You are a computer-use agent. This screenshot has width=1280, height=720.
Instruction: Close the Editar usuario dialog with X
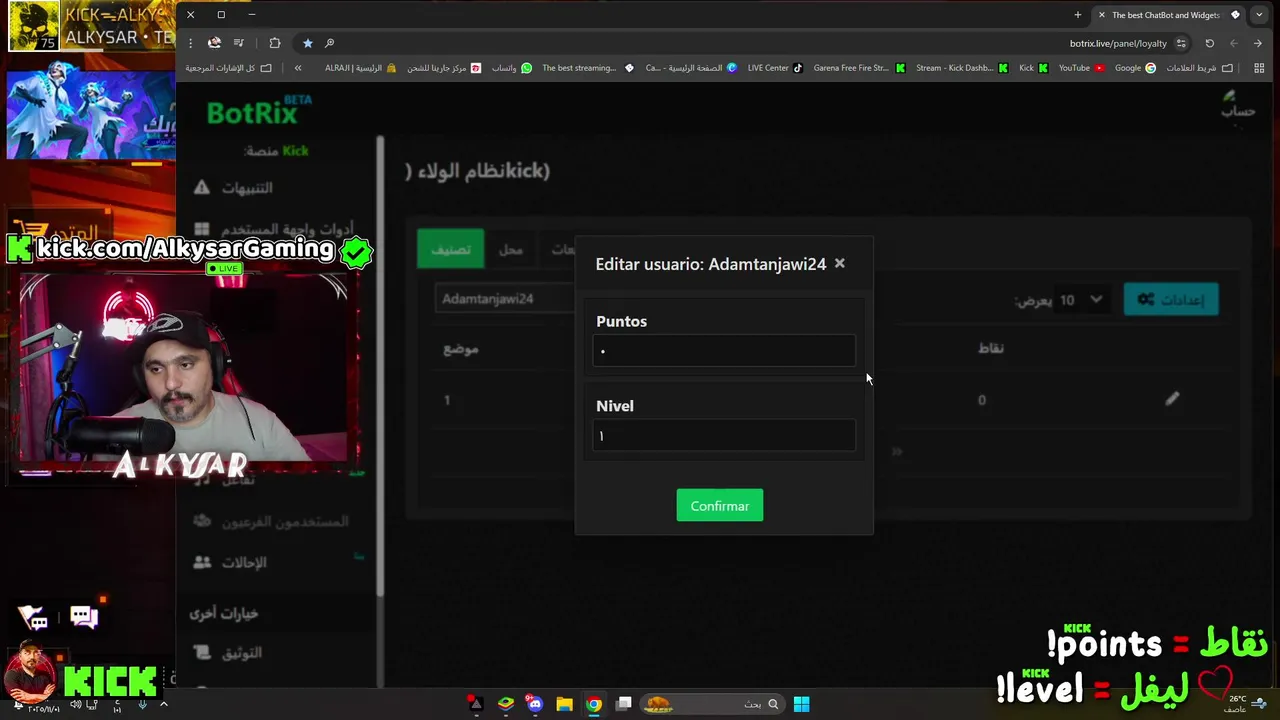pyautogui.click(x=839, y=263)
